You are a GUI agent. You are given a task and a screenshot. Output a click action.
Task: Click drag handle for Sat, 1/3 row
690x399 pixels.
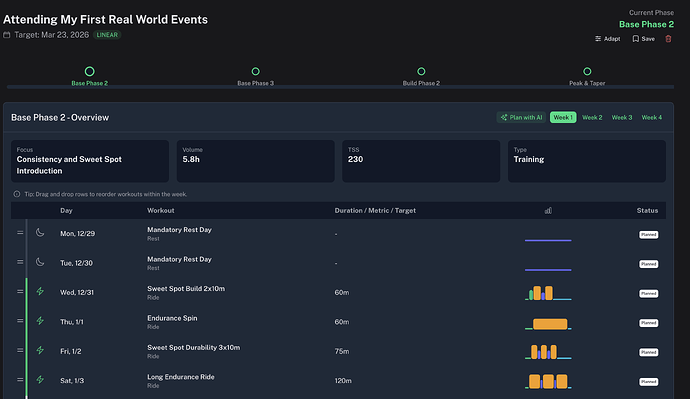[x=20, y=380]
